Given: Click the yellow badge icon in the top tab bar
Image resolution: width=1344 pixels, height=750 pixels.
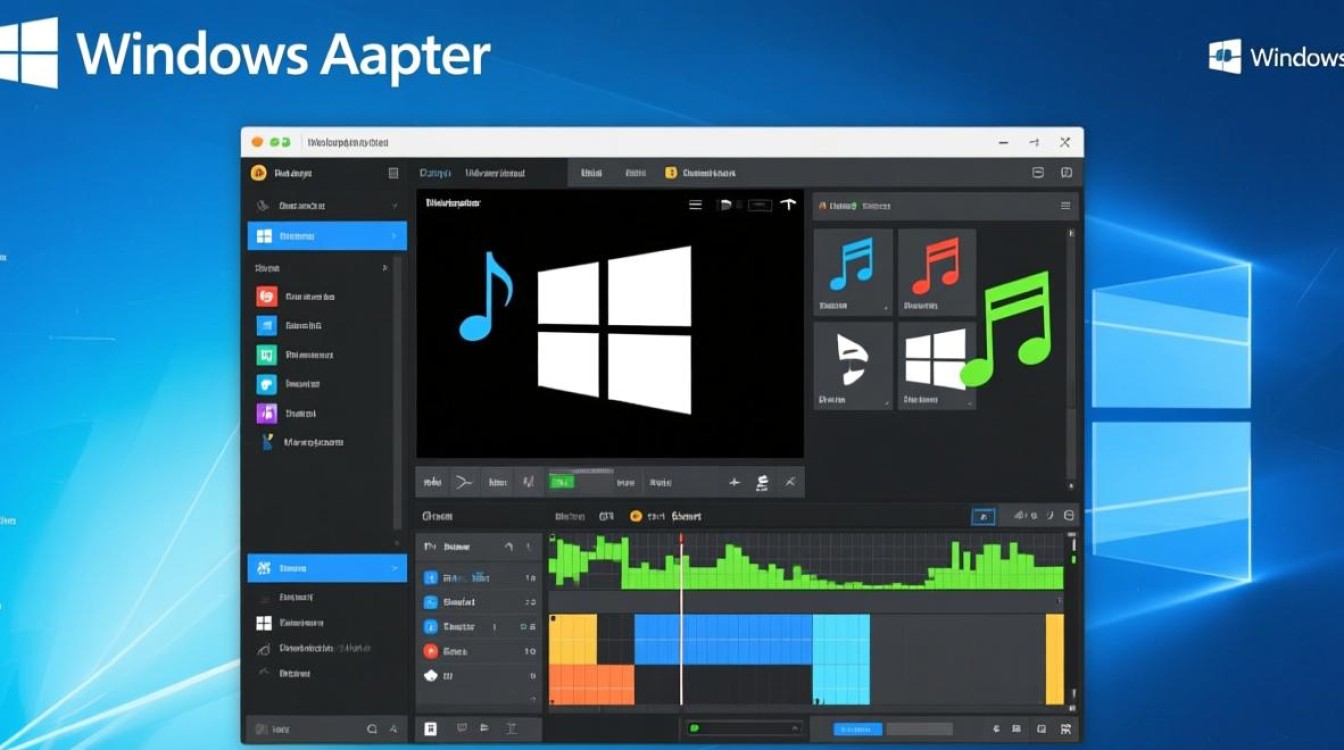Looking at the screenshot, I should tap(671, 173).
